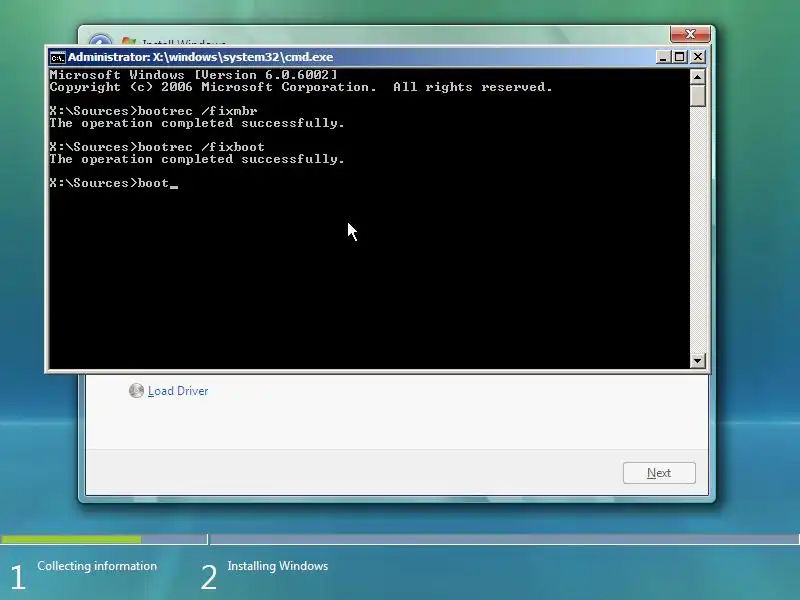The height and width of the screenshot is (600, 800).
Task: Click the current prompt line with 'boot'
Action: 113,183
